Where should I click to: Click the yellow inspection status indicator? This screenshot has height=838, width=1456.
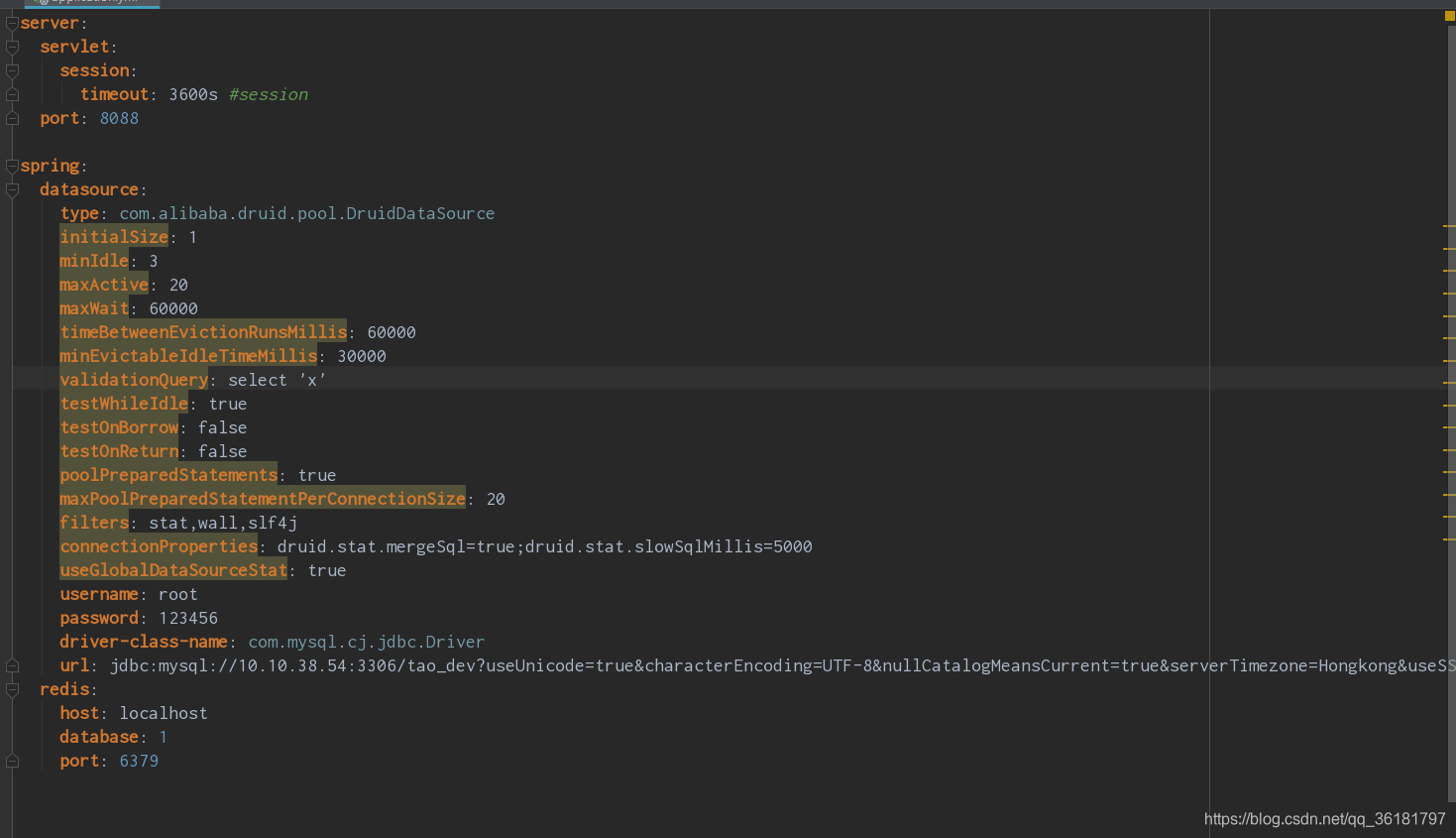[1449, 16]
